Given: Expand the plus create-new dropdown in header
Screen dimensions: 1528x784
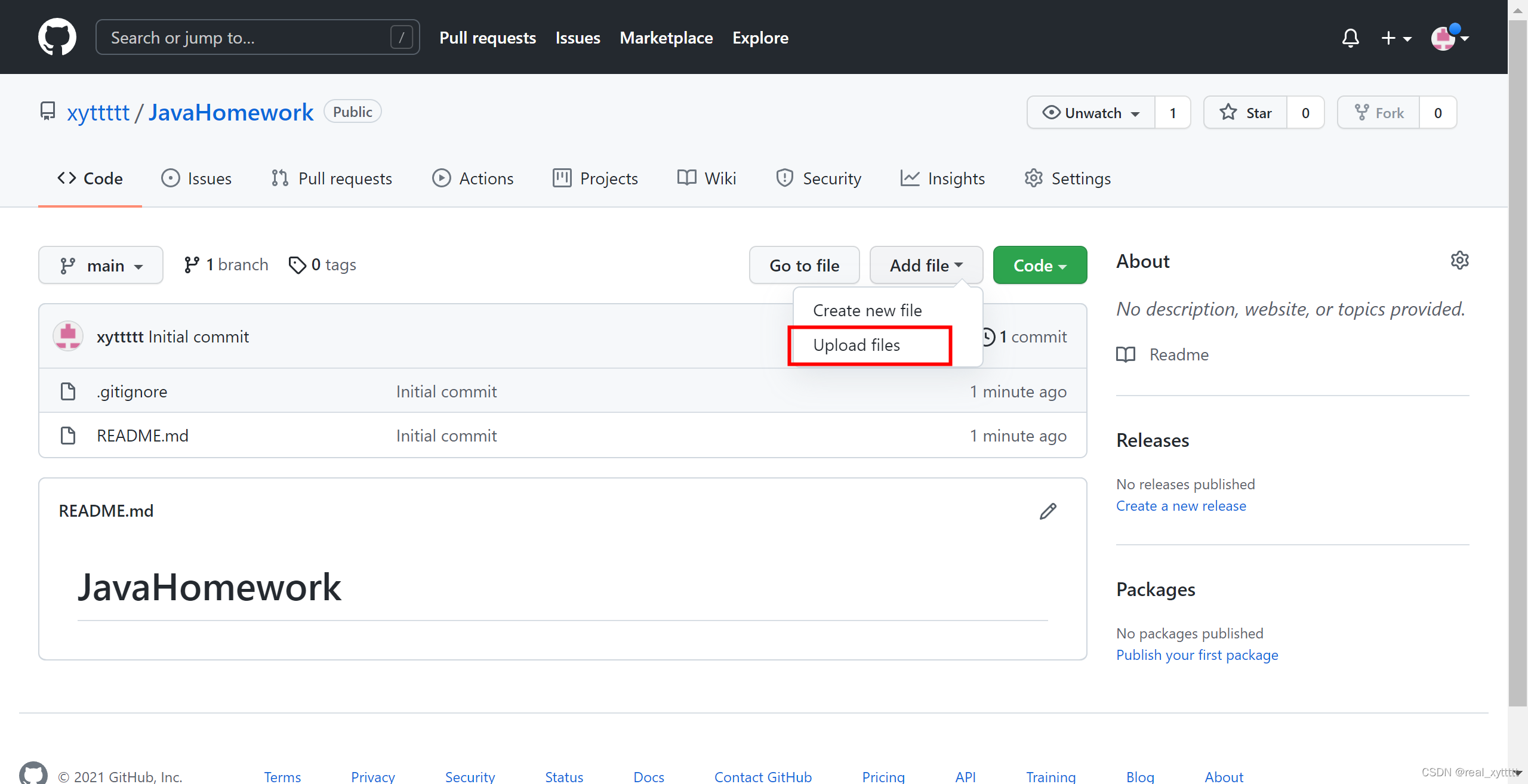Looking at the screenshot, I should (x=1395, y=38).
